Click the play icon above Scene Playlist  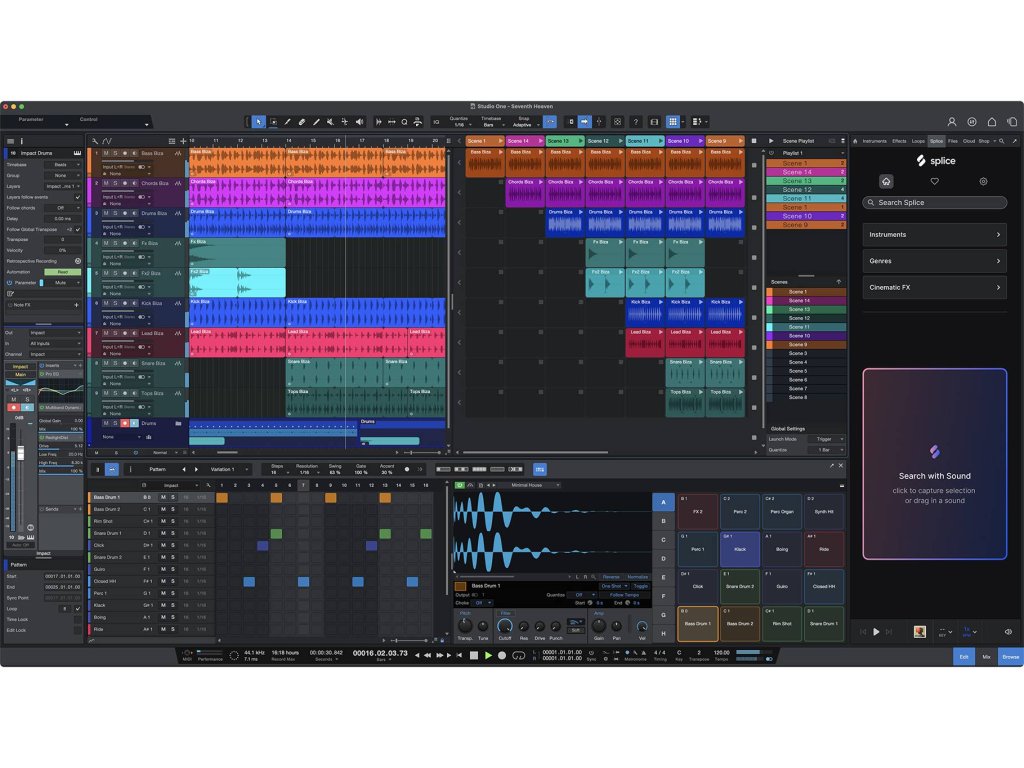click(x=771, y=141)
